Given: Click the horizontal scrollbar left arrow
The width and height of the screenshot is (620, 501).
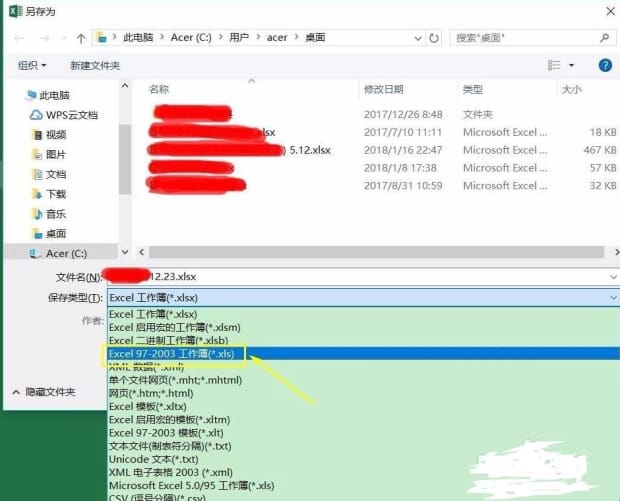Looking at the screenshot, I should [x=141, y=252].
